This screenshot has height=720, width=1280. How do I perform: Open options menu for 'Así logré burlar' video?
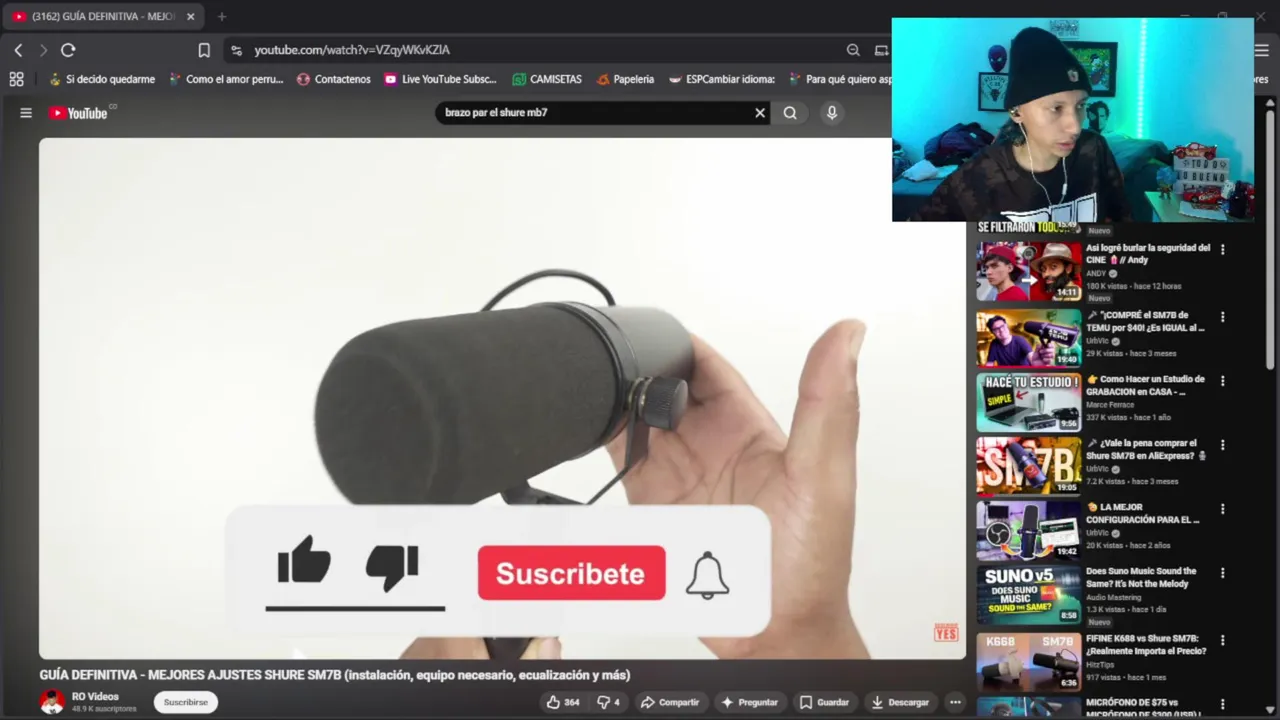tap(1222, 249)
